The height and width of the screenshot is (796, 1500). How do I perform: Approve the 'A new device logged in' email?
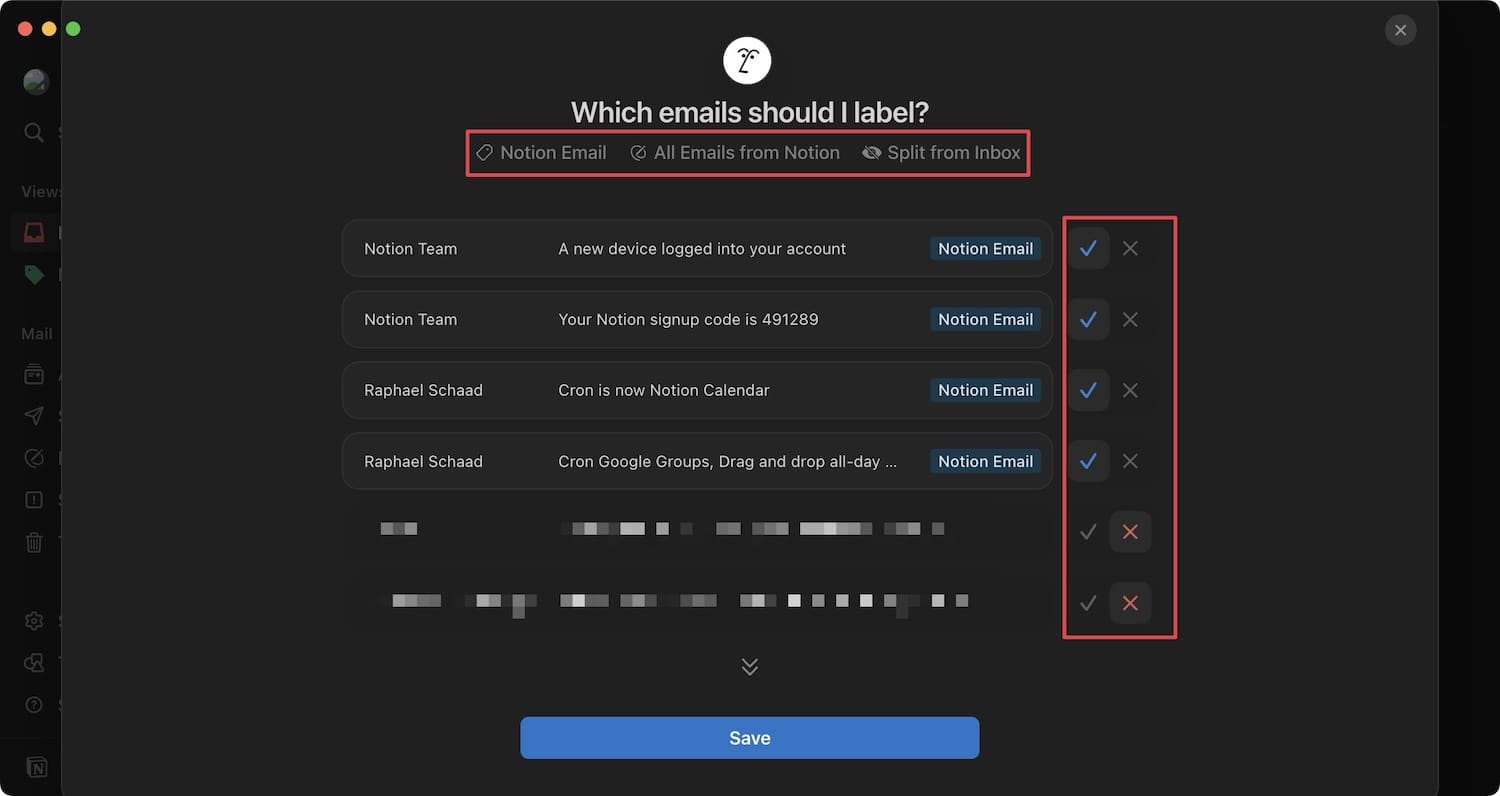(x=1088, y=249)
